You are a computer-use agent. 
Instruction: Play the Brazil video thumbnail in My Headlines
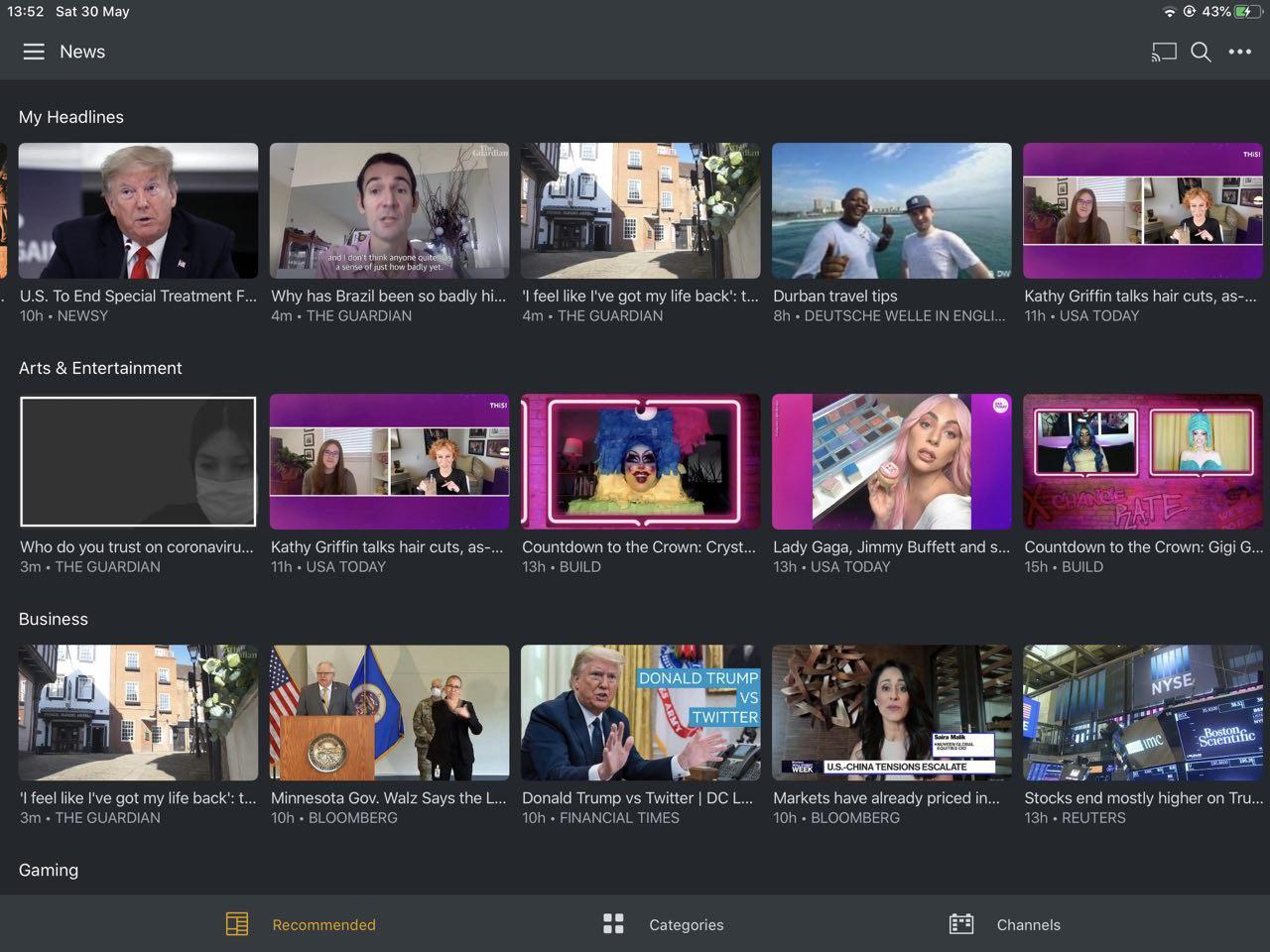(390, 210)
